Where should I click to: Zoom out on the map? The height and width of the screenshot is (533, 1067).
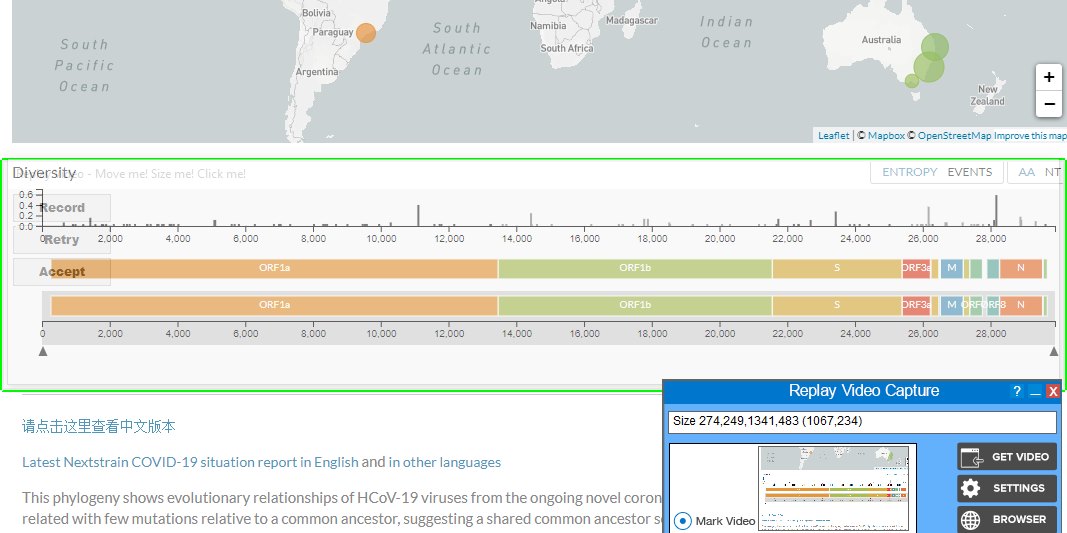(1048, 104)
